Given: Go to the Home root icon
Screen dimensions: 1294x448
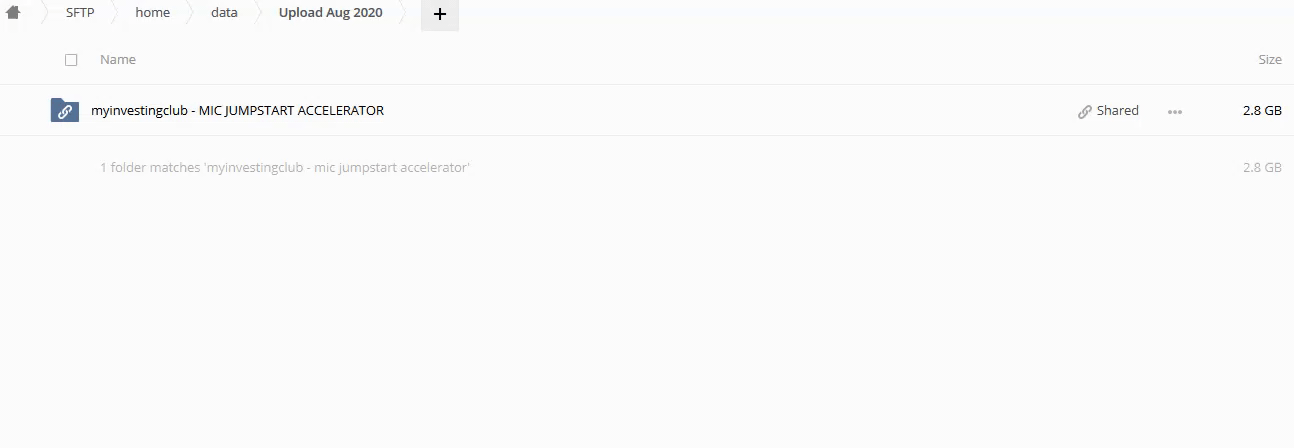Looking at the screenshot, I should tap(13, 13).
